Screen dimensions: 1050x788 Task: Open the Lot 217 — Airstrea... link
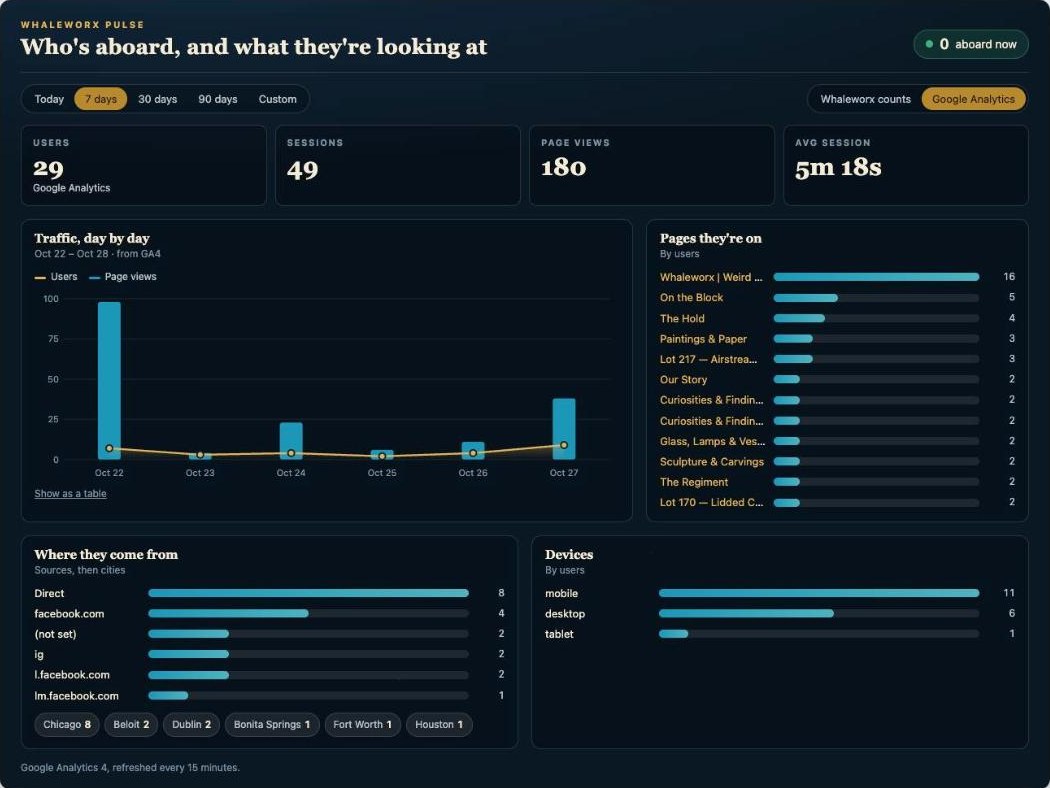[x=708, y=359]
